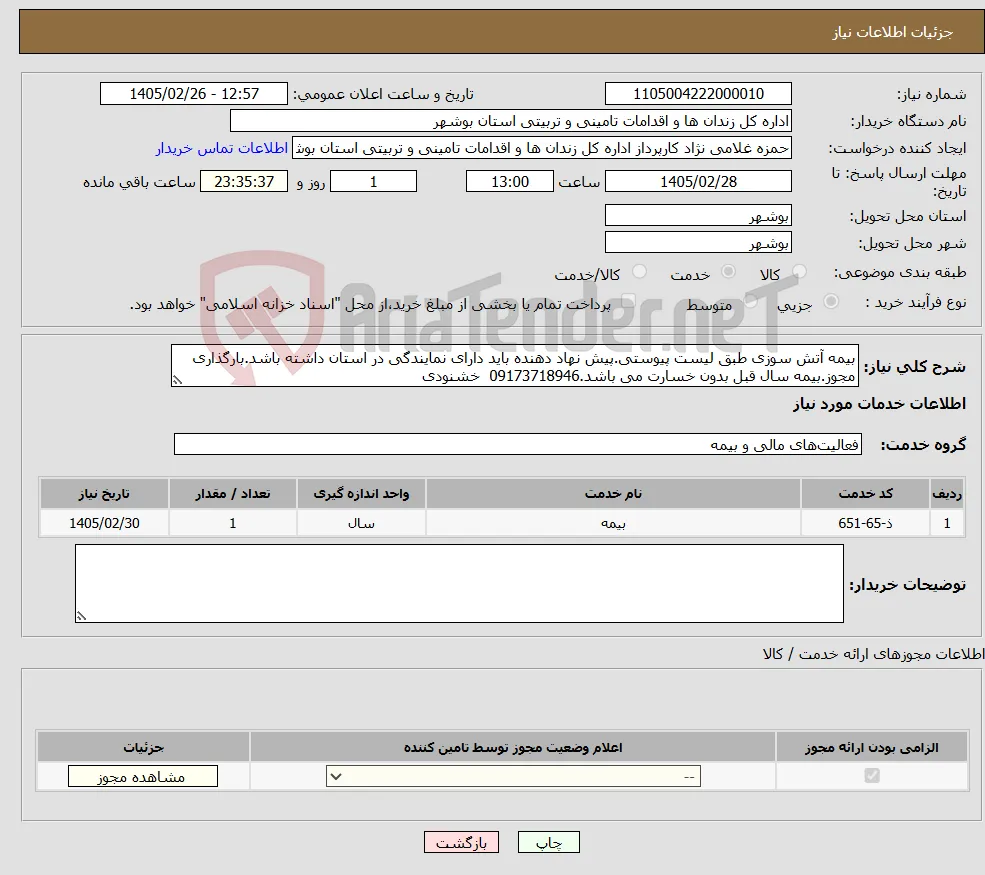Image resolution: width=985 pixels, height=875 pixels.
Task: Click the remaining days field showing 1
Action: [373, 182]
